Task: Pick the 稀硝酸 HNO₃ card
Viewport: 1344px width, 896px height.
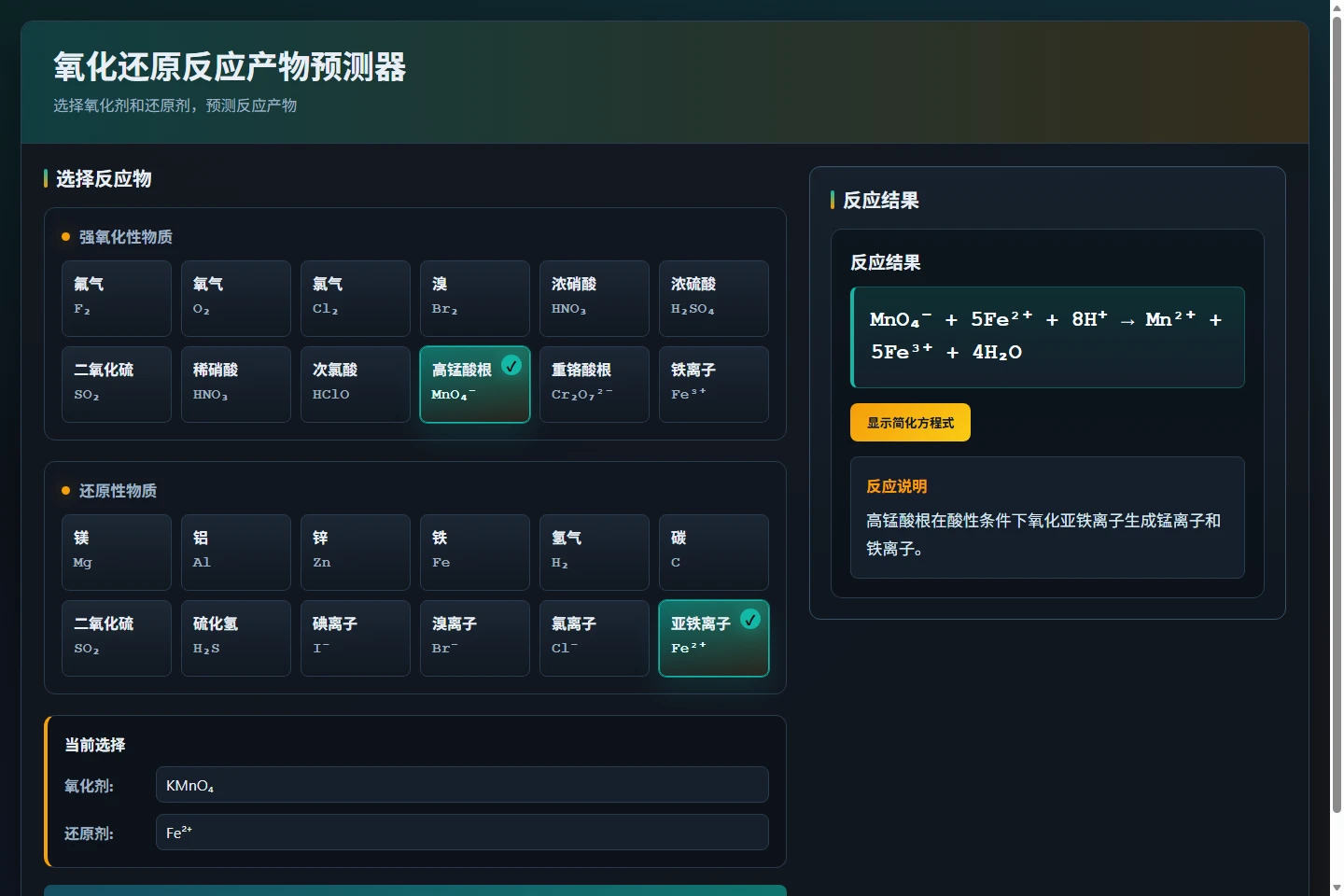Action: point(236,385)
